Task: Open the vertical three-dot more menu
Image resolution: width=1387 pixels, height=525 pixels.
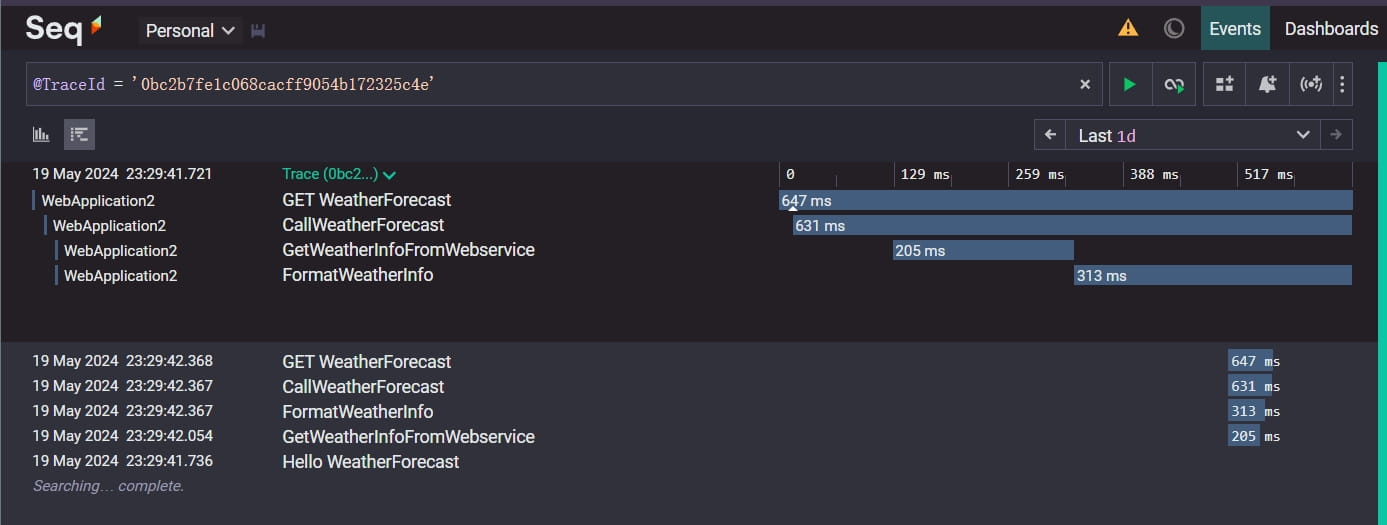Action: click(1342, 85)
